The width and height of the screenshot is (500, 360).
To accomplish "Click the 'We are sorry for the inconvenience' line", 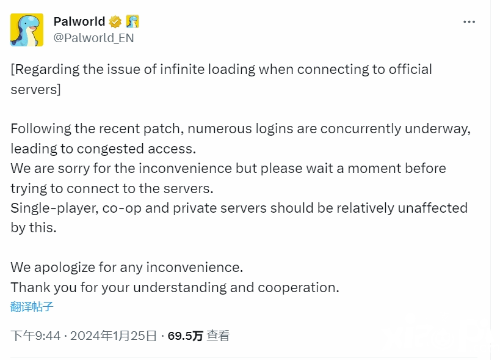I will [x=228, y=168].
